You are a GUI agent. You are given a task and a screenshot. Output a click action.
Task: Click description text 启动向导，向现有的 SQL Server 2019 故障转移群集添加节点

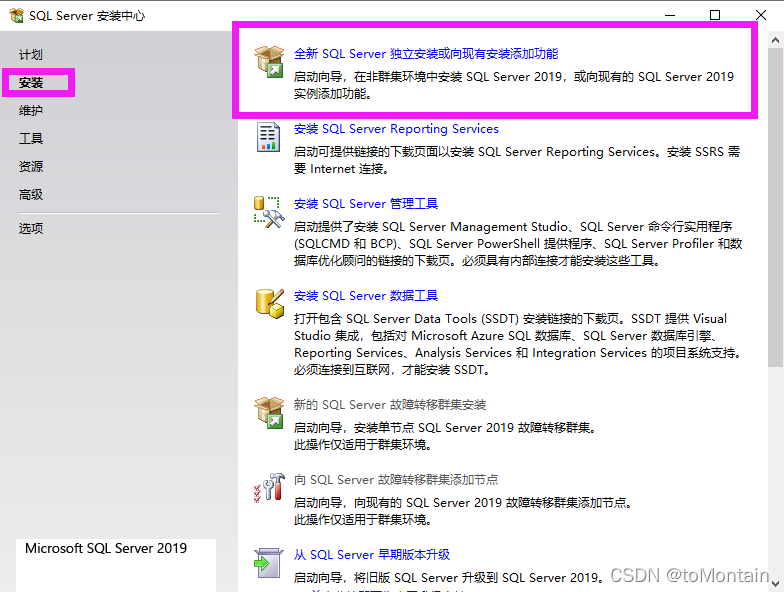tap(461, 503)
